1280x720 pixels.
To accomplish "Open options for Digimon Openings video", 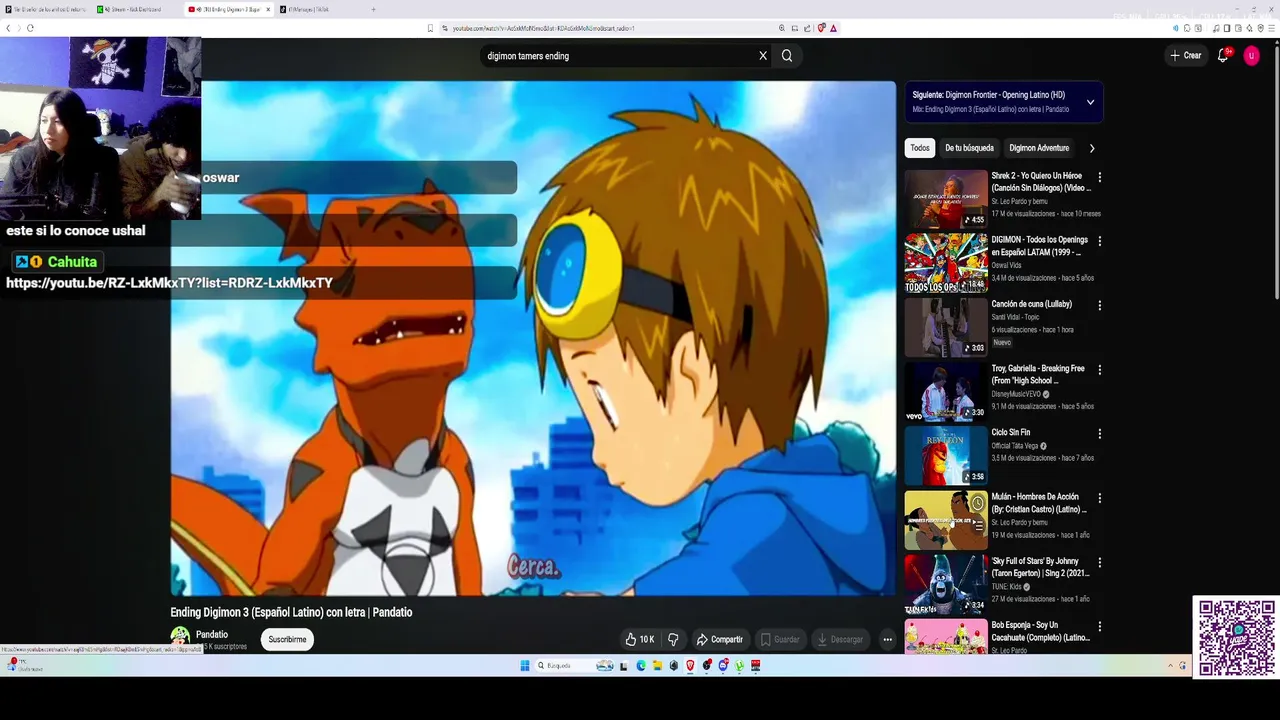I will click(x=1100, y=241).
